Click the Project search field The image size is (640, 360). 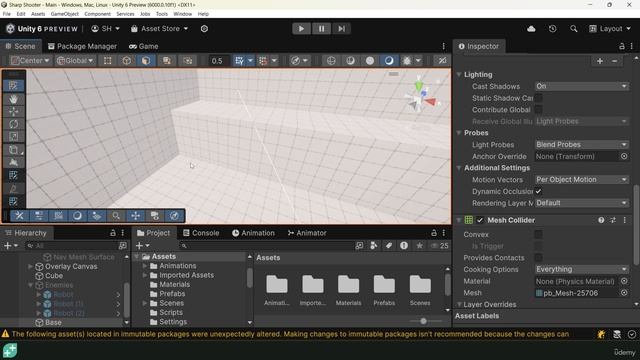click(x=266, y=245)
